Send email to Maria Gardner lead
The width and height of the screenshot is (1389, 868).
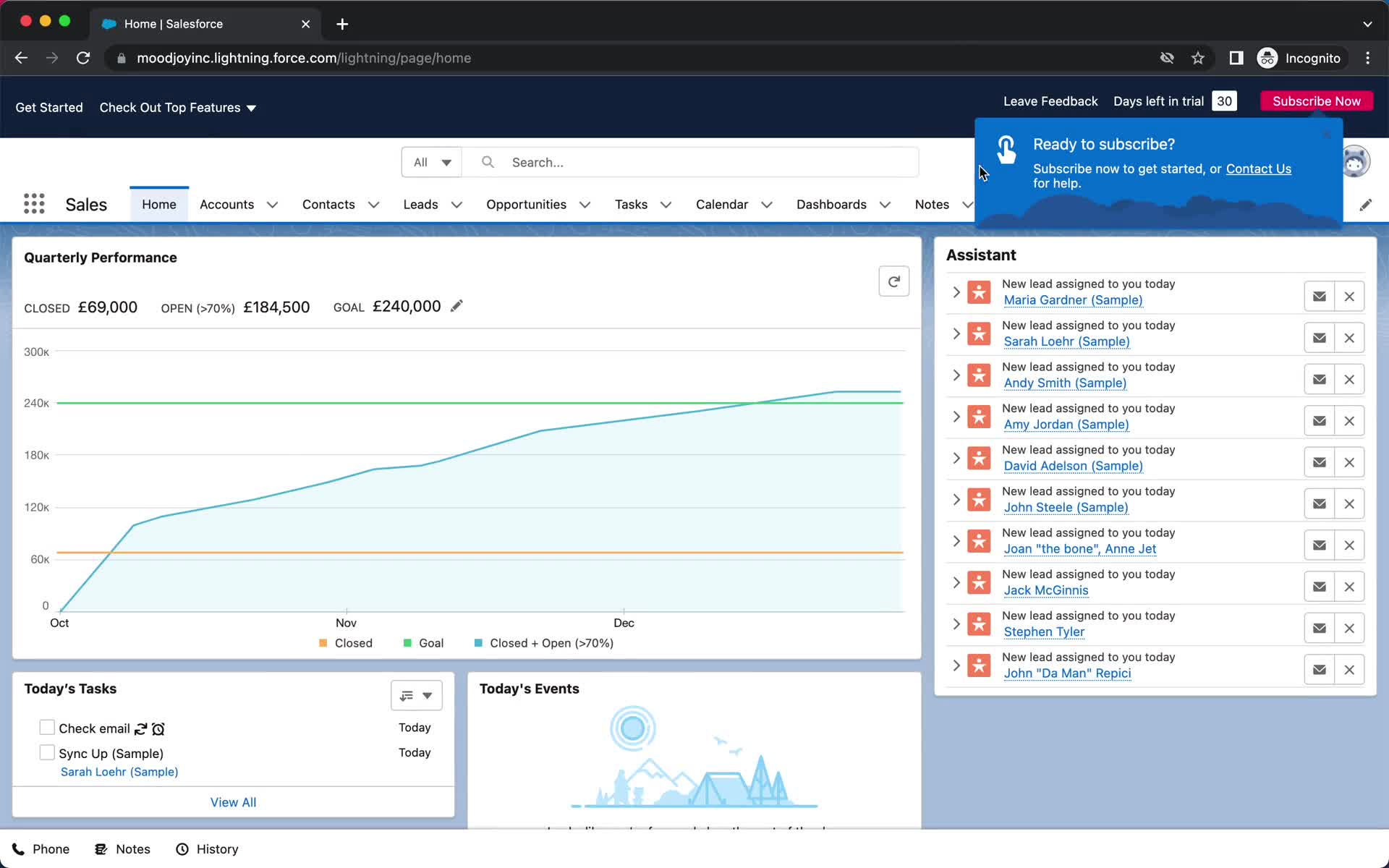click(x=1319, y=297)
